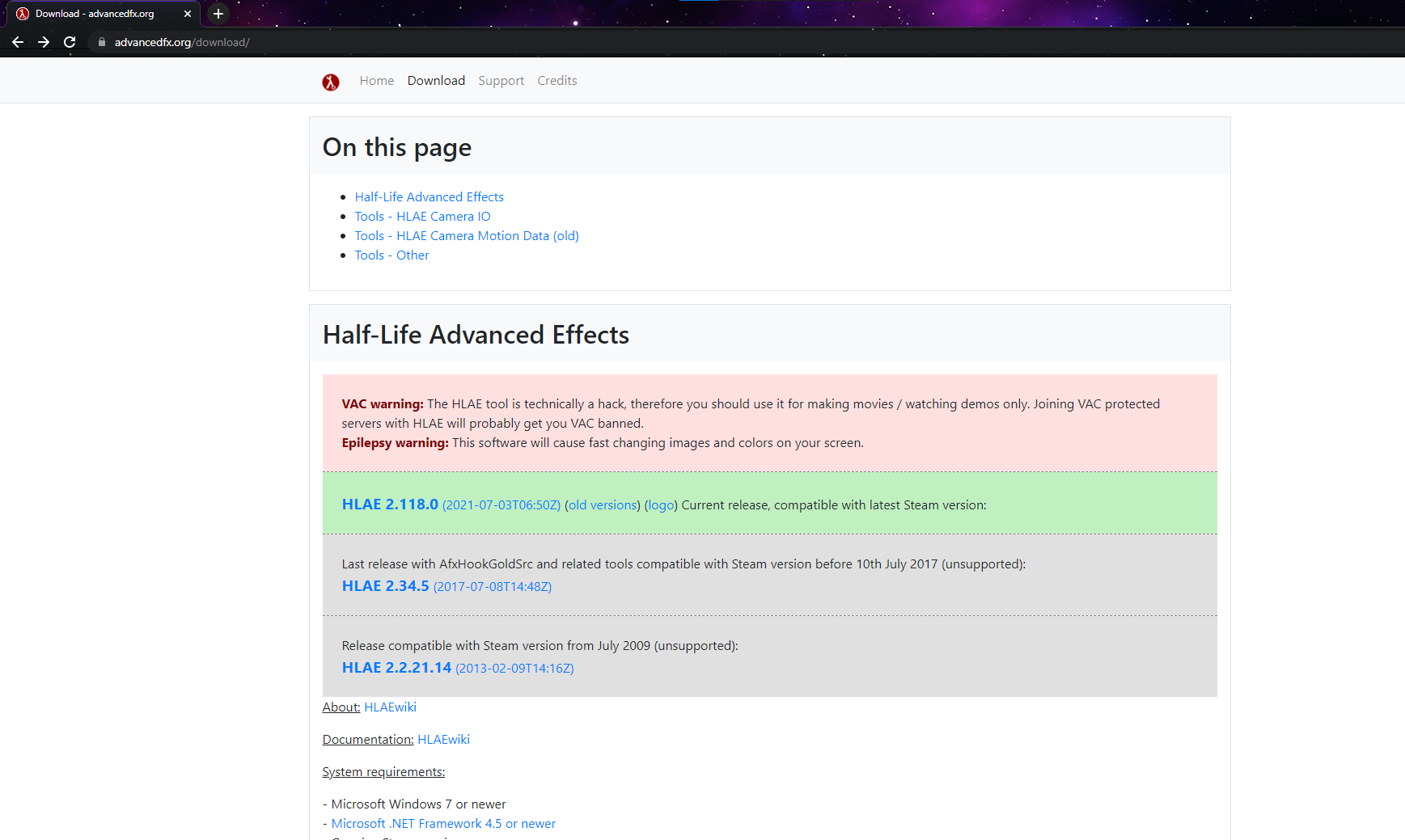This screenshot has width=1405, height=840.
Task: Reload the page with the refresh icon
Action: [70, 42]
